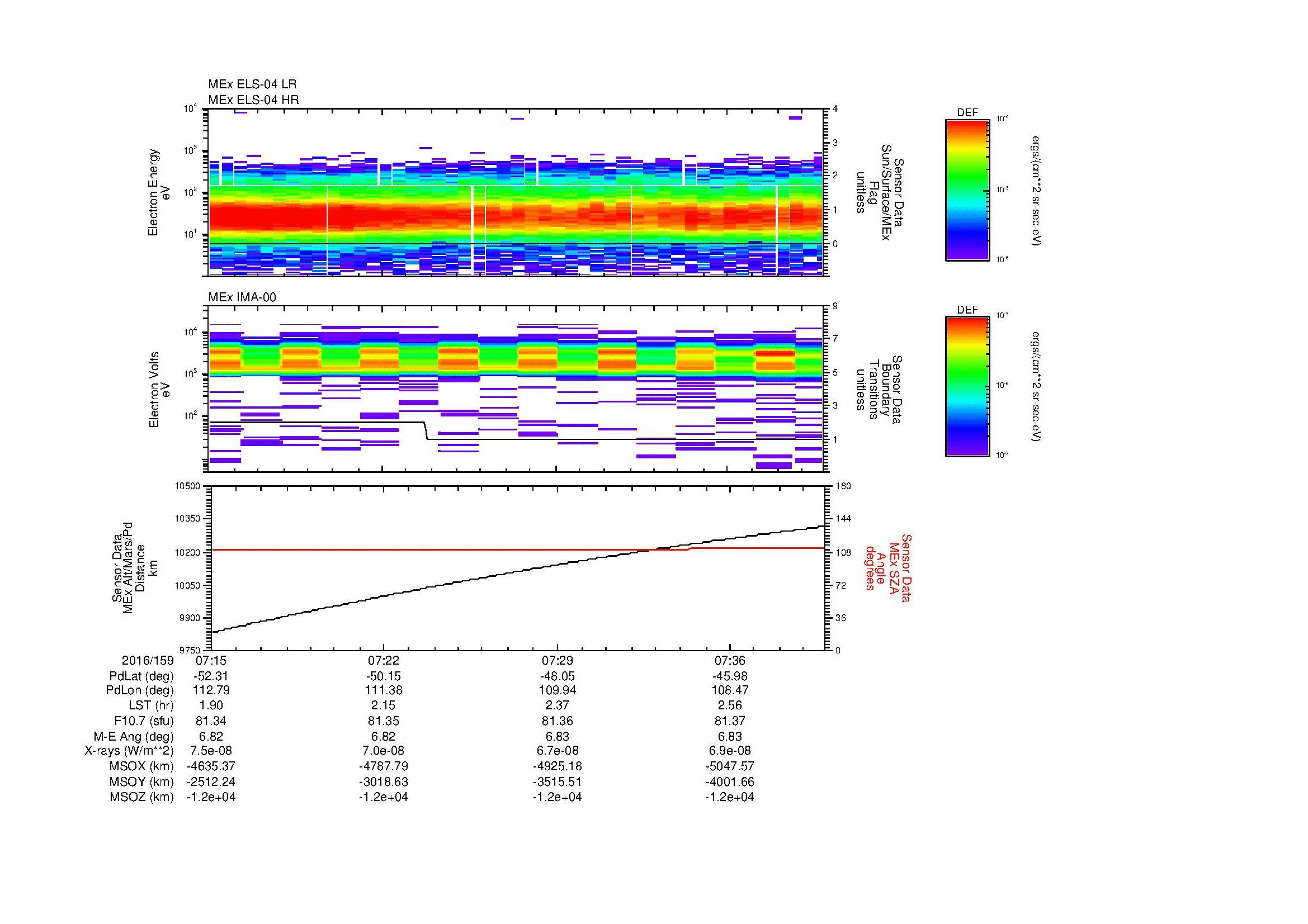
Task: Click the M-E Ang value under 07:15
Action: [211, 736]
